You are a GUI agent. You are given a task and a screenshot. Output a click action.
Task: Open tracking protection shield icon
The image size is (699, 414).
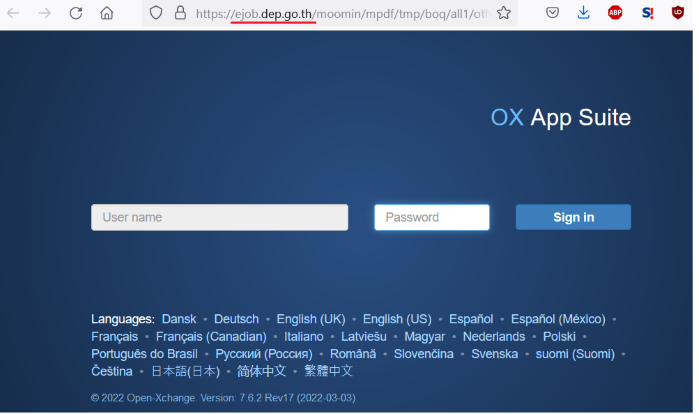point(156,13)
